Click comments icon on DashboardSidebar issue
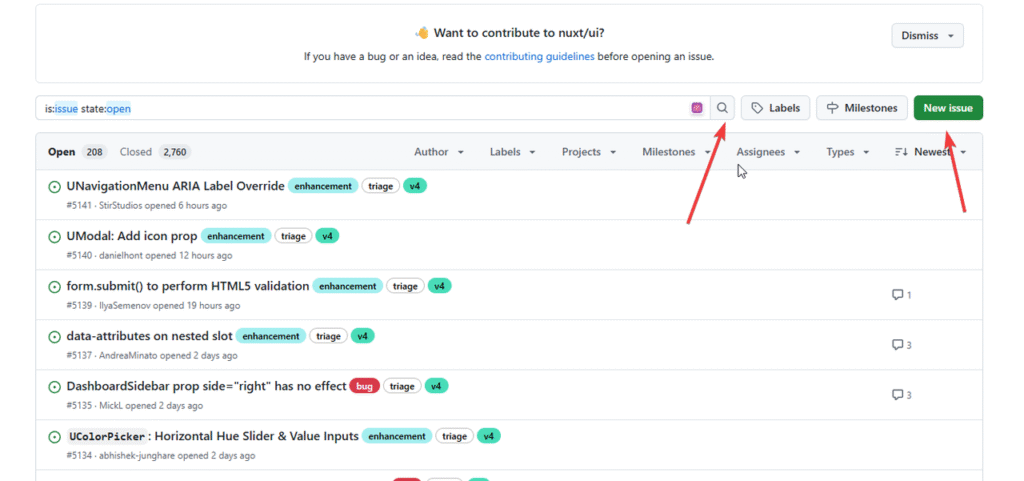Viewport: 1024px width, 481px height. pos(897,395)
